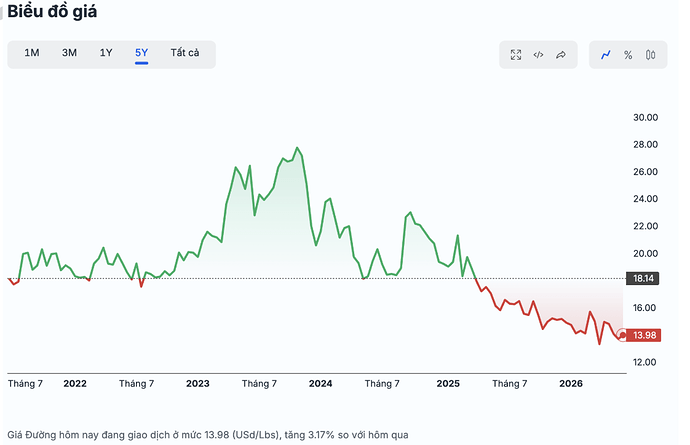Click the 2022 label on time axis
This screenshot has height=445, width=690.
75,384
